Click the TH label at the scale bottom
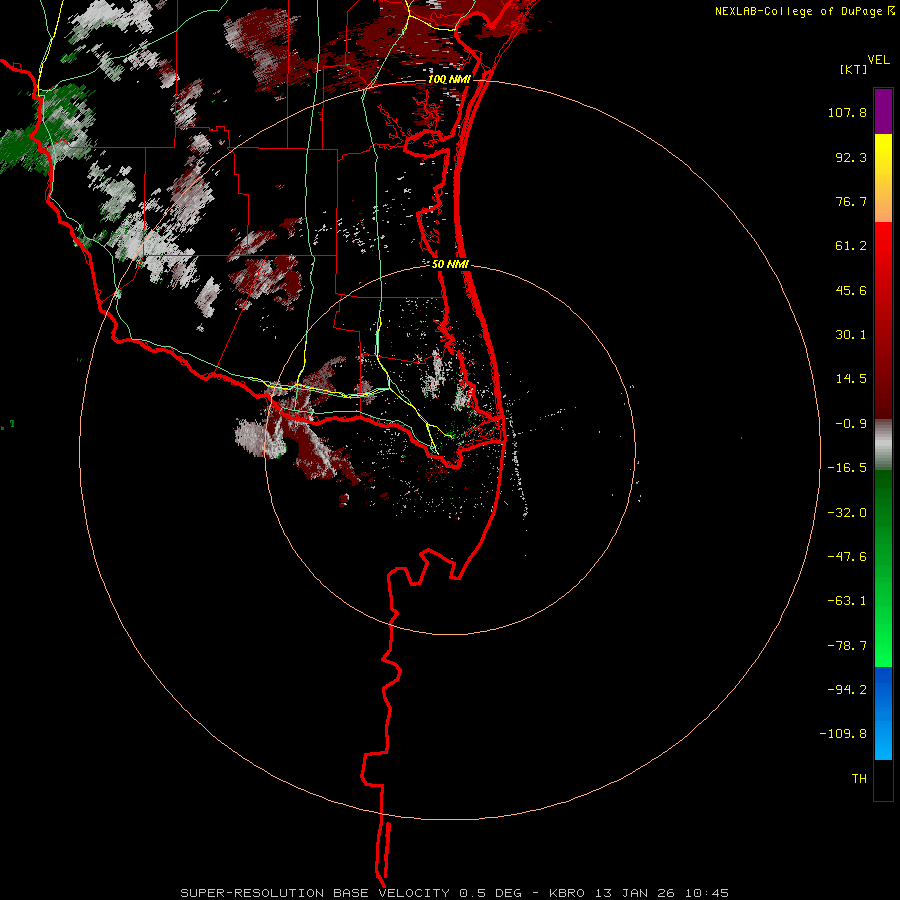Viewport: 900px width, 900px height. coord(859,779)
